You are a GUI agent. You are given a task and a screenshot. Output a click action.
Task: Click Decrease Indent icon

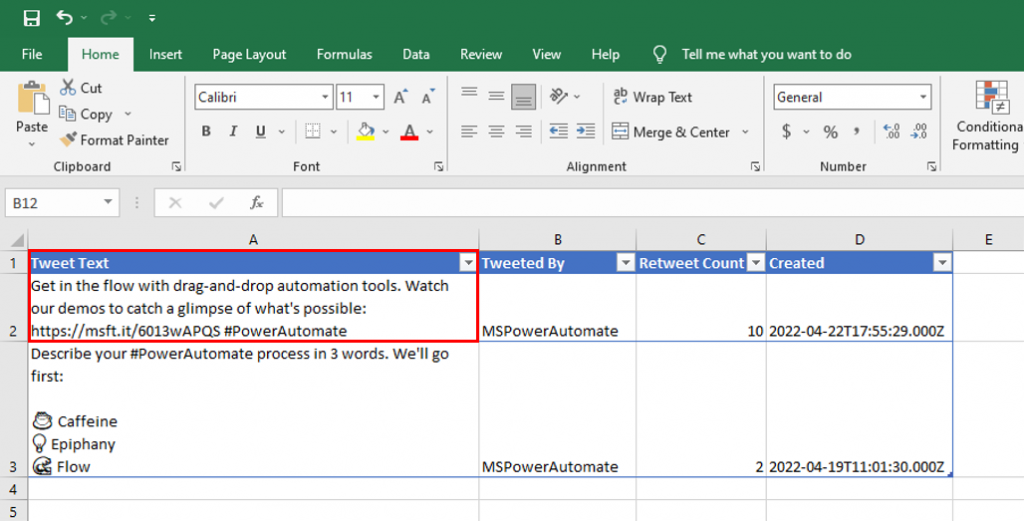558,132
